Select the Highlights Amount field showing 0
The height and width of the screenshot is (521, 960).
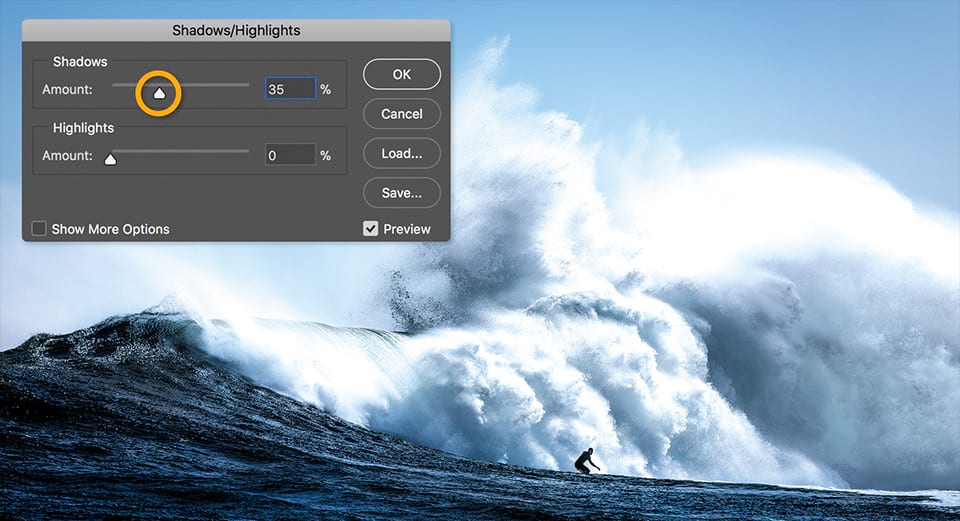coord(290,155)
